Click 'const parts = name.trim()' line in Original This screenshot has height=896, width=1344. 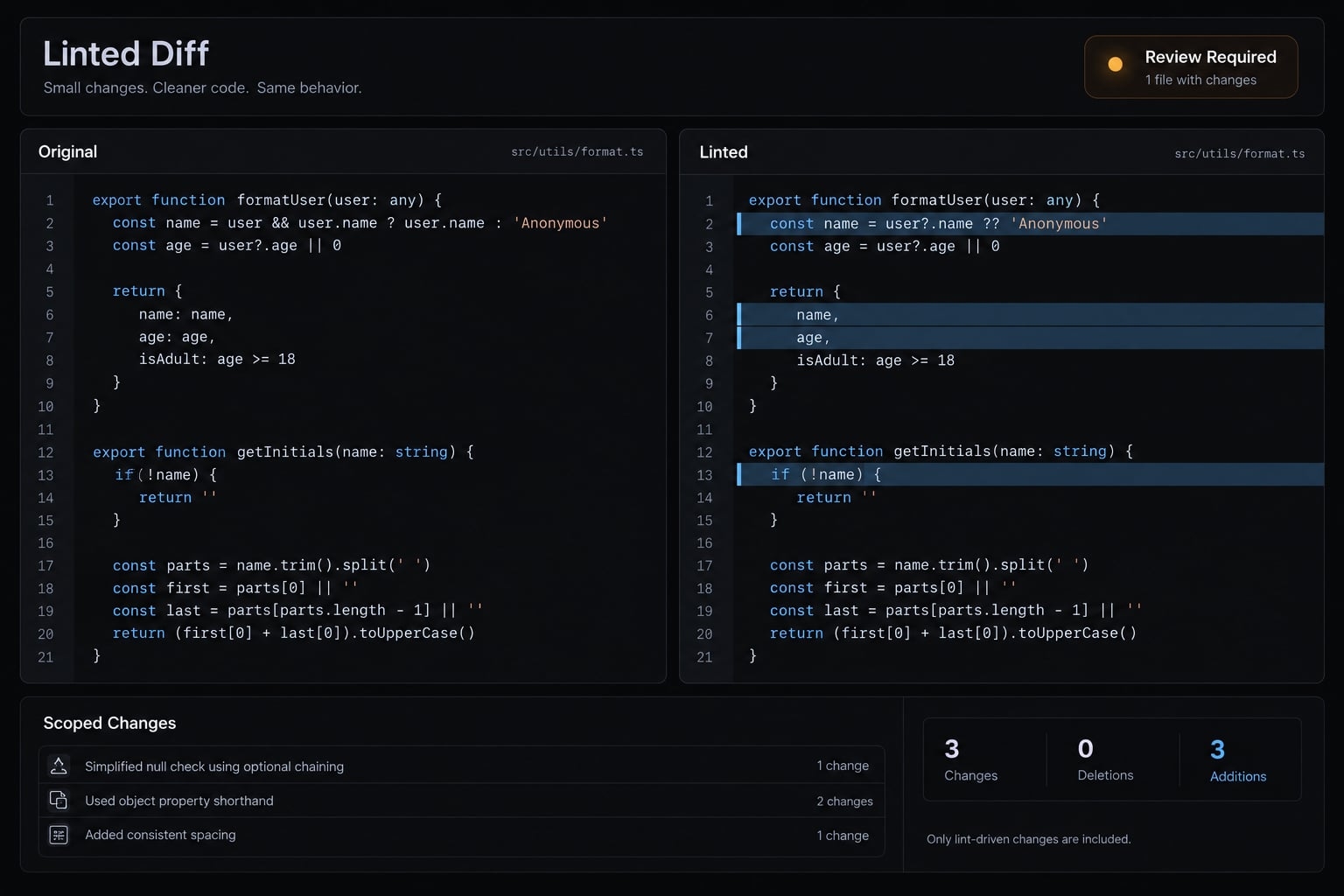(271, 565)
